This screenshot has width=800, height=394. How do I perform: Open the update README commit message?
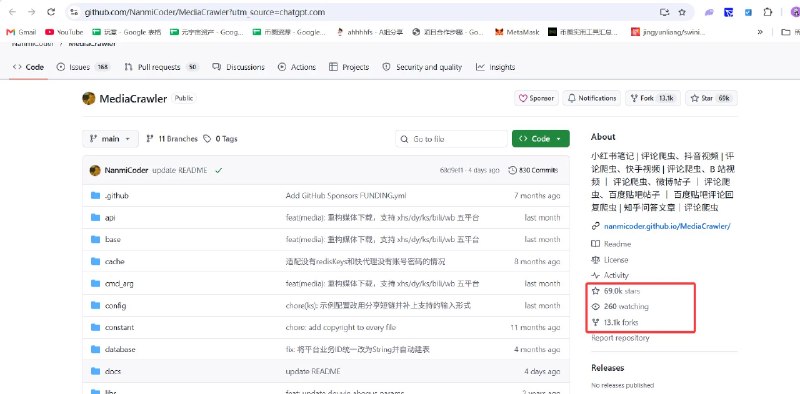tap(180, 170)
